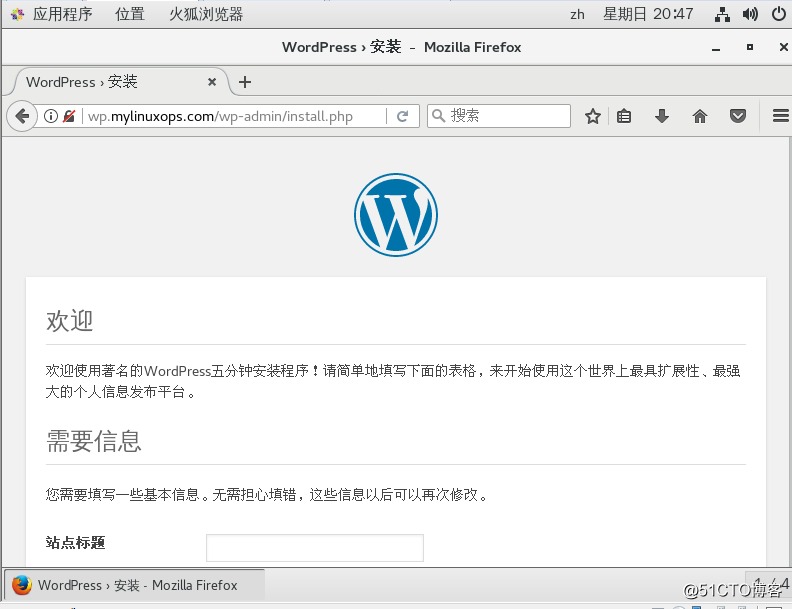The width and height of the screenshot is (792, 609).
Task: Open the clock 星期日 20:47
Action: point(648,14)
